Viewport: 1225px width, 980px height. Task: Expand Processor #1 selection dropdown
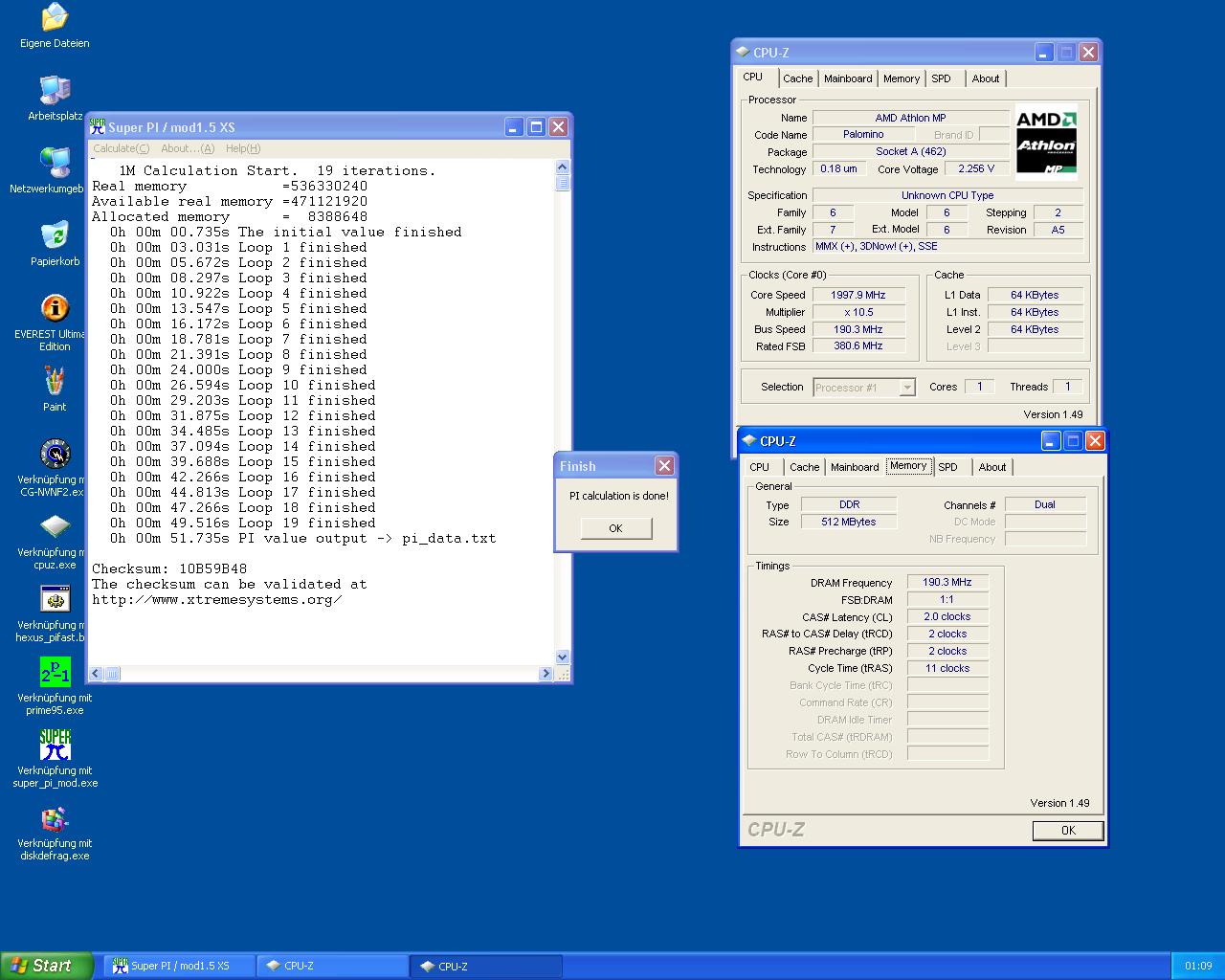tap(907, 388)
